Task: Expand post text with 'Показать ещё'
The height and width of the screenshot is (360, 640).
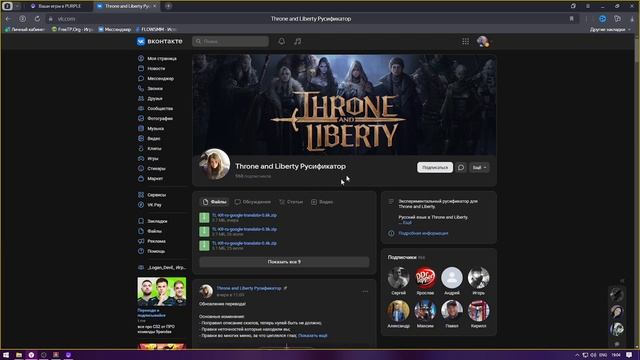Action: click(x=313, y=336)
